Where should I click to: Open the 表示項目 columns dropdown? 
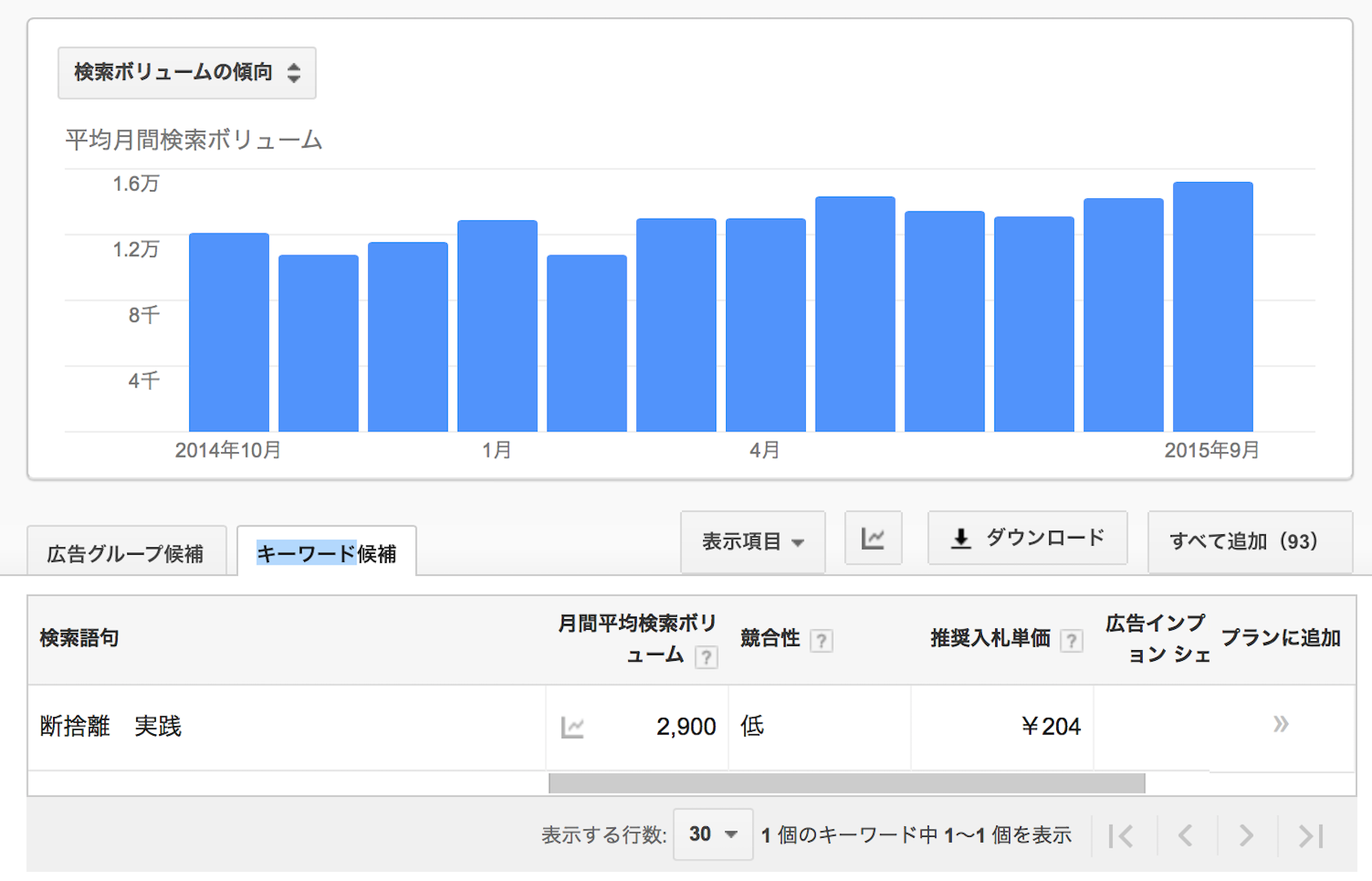tap(753, 542)
